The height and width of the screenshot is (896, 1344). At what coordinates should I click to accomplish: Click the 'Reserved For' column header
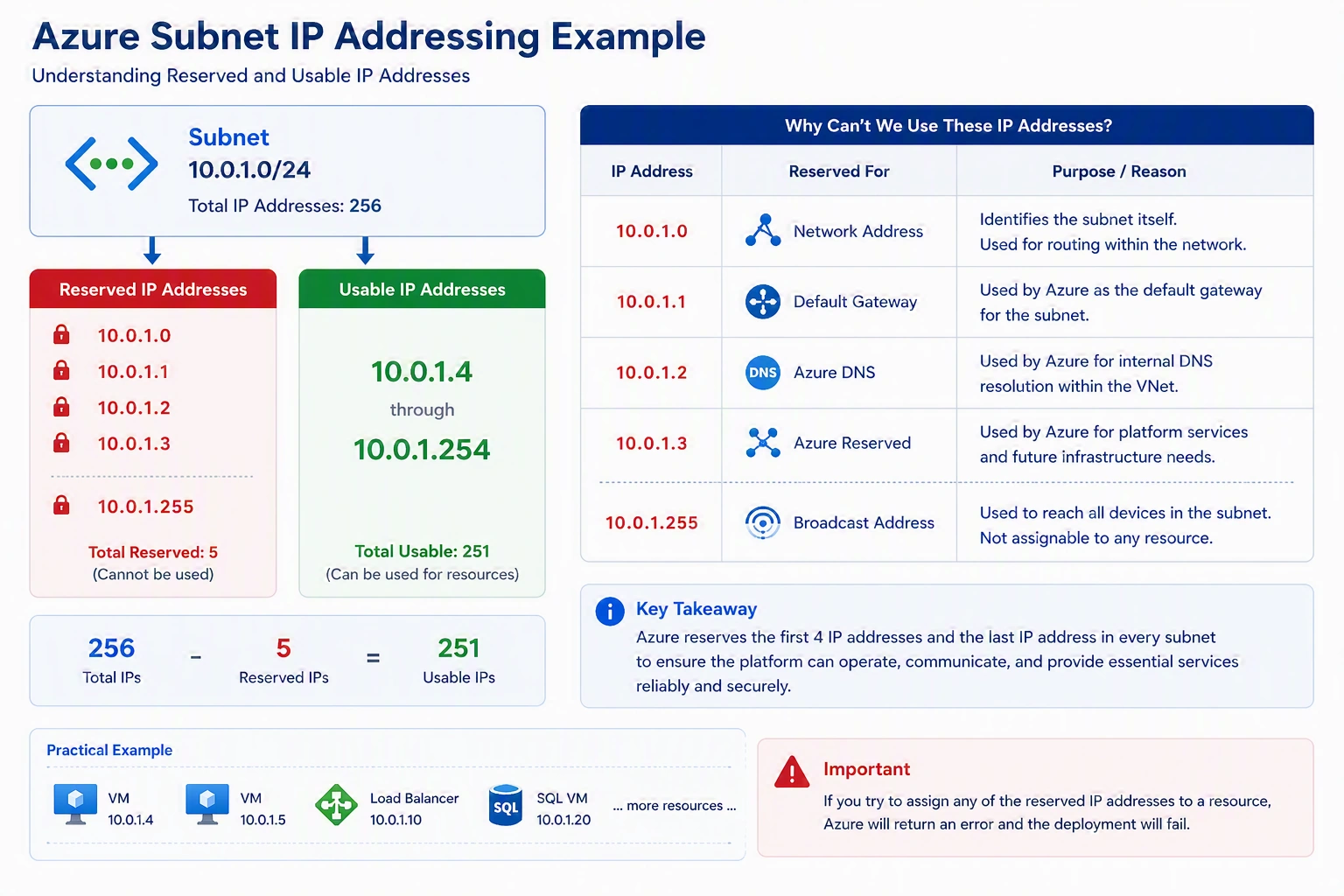(839, 171)
